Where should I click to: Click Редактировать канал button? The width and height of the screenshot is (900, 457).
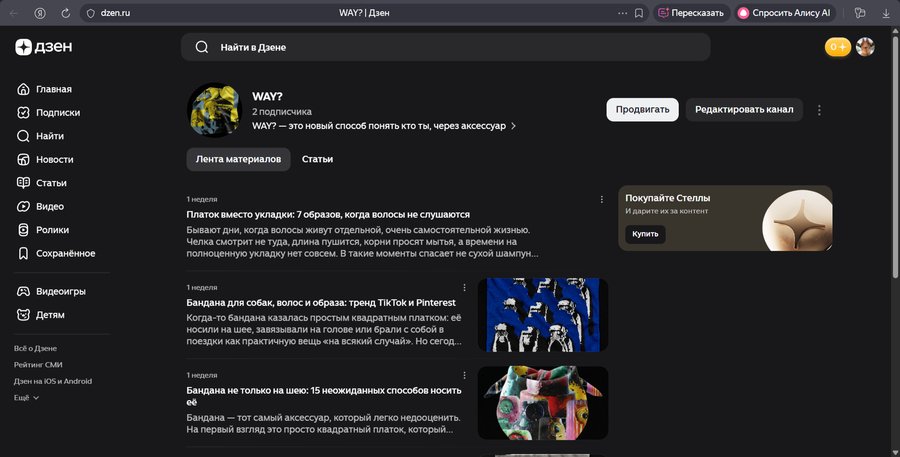[744, 110]
